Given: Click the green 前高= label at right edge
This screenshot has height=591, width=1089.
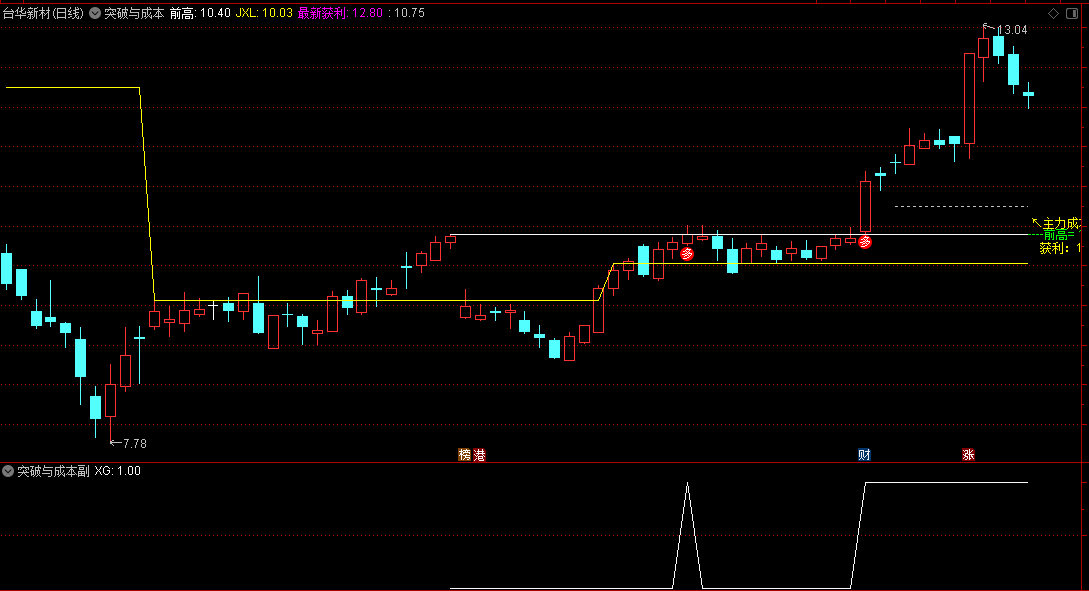Looking at the screenshot, I should pyautogui.click(x=1059, y=235).
